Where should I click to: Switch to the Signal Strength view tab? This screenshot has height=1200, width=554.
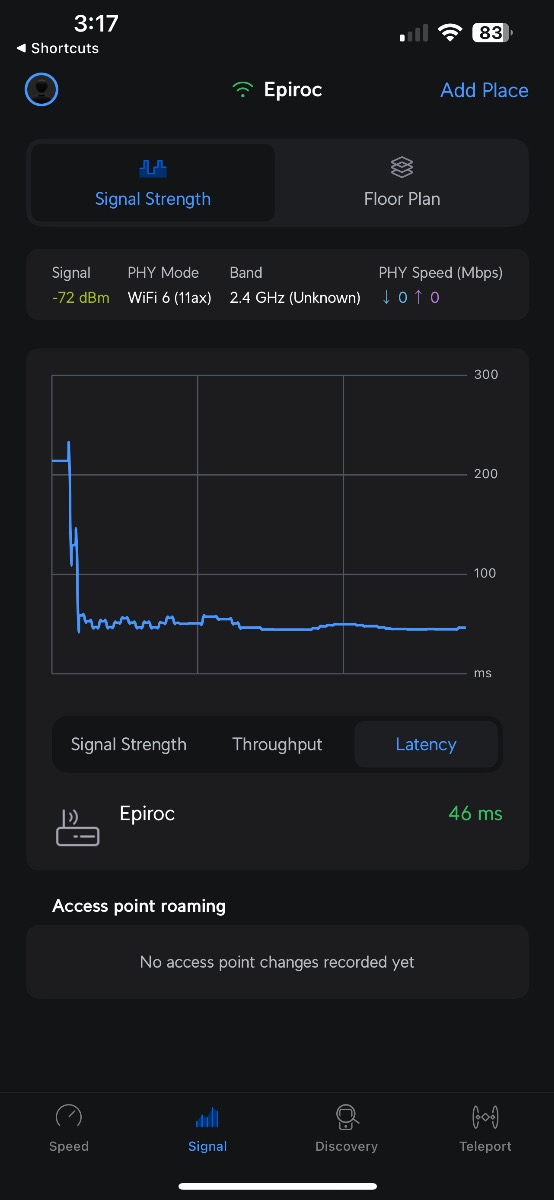coord(153,183)
